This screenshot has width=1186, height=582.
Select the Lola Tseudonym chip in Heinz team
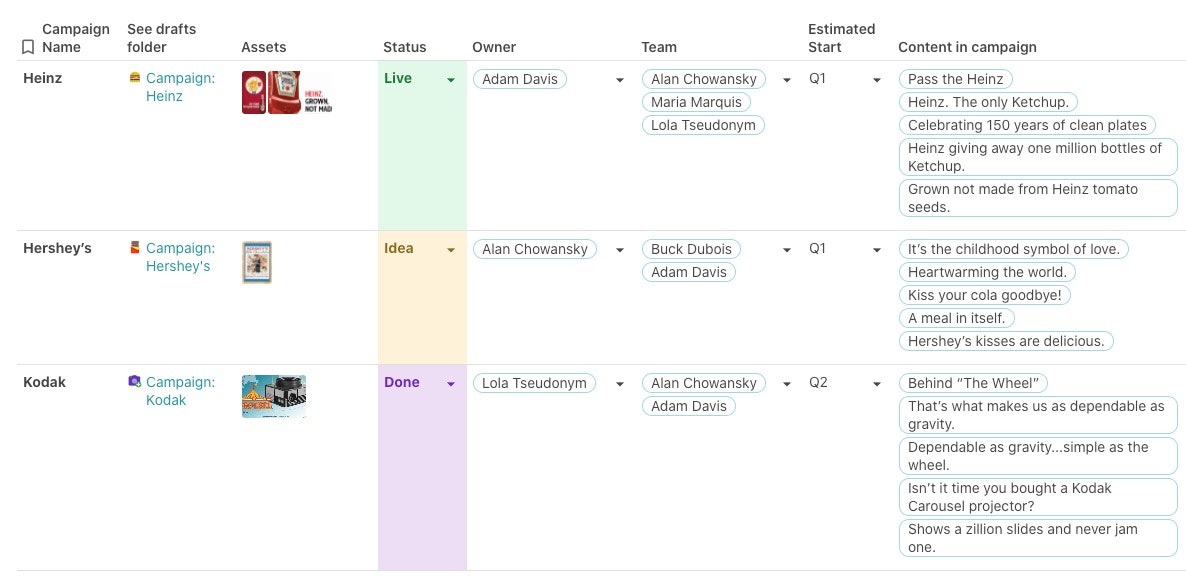click(703, 125)
